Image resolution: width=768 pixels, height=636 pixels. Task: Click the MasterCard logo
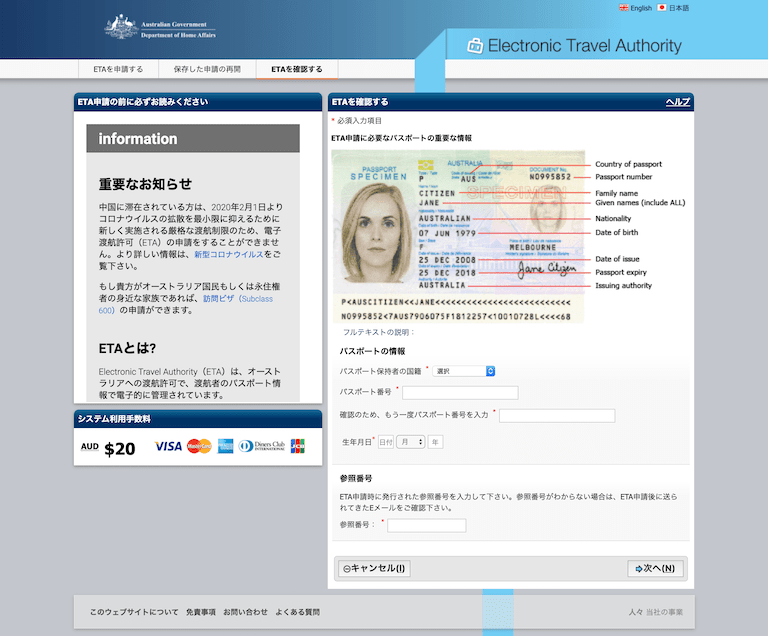(199, 446)
